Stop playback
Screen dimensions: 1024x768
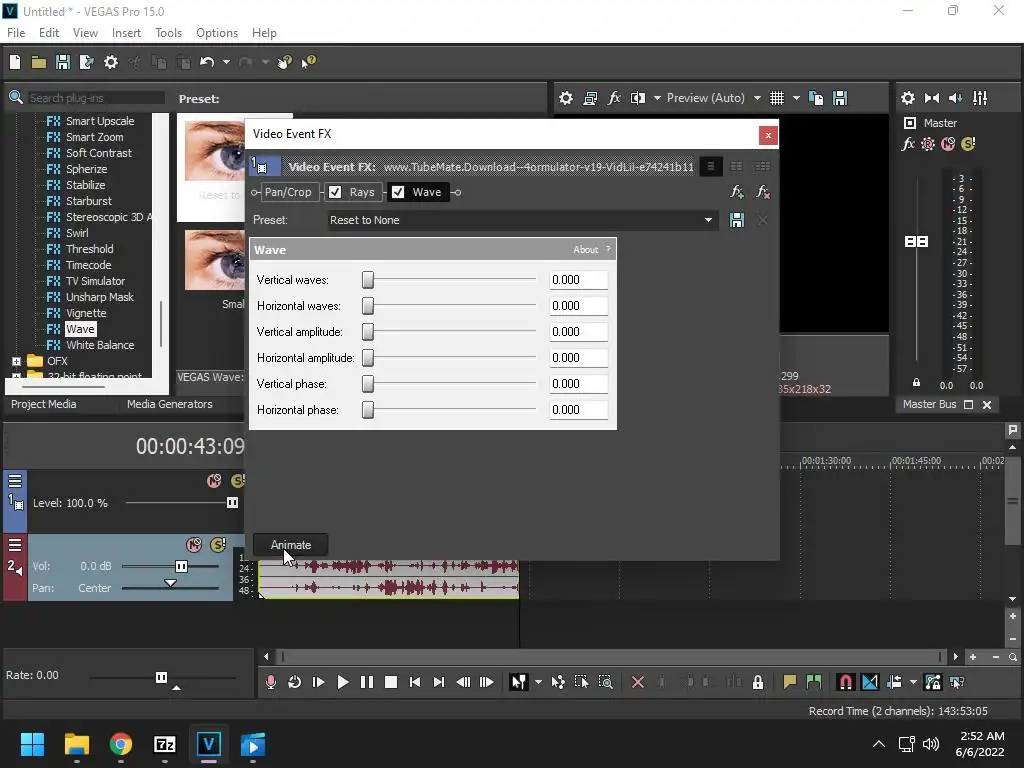click(391, 682)
